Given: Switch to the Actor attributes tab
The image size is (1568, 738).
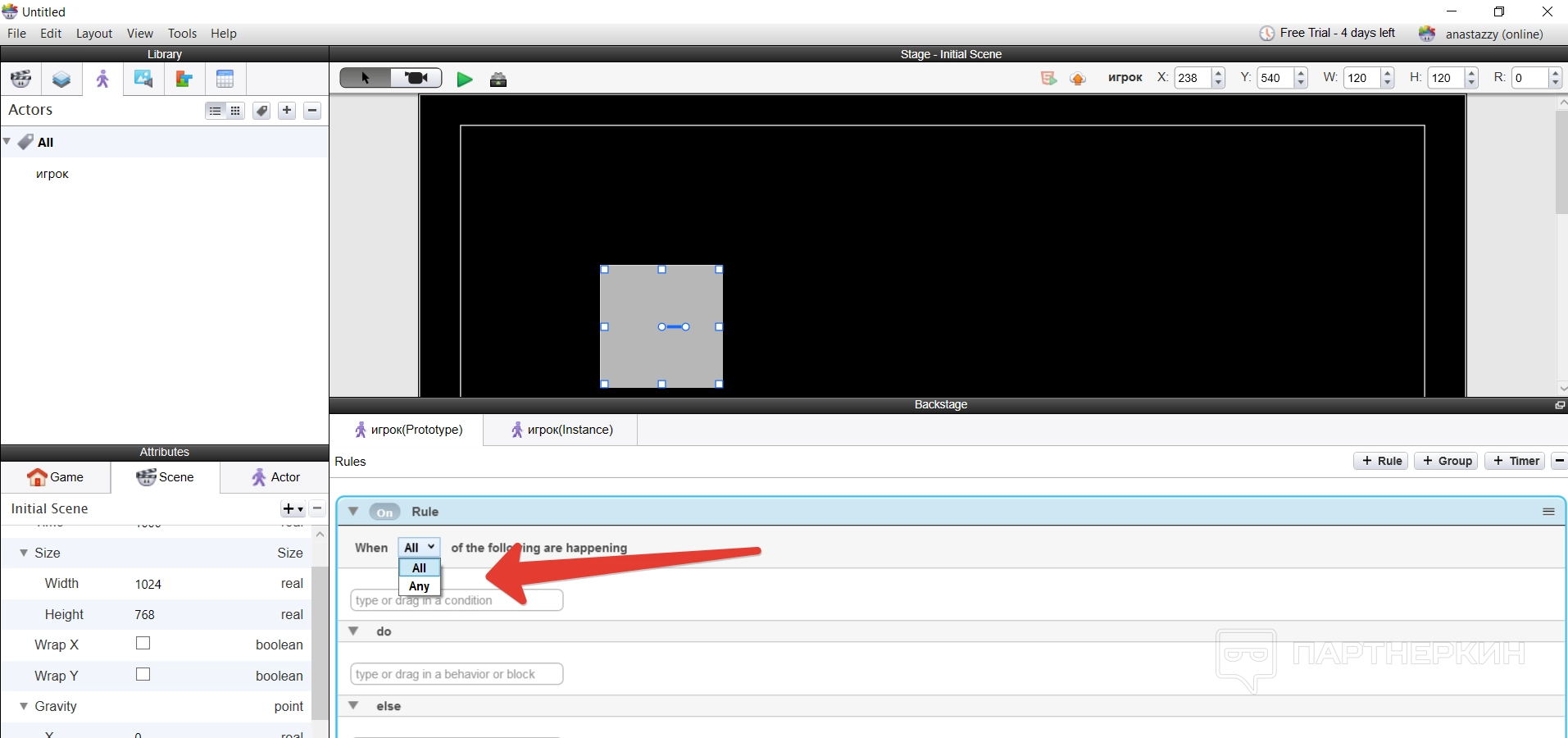Looking at the screenshot, I should (x=275, y=477).
